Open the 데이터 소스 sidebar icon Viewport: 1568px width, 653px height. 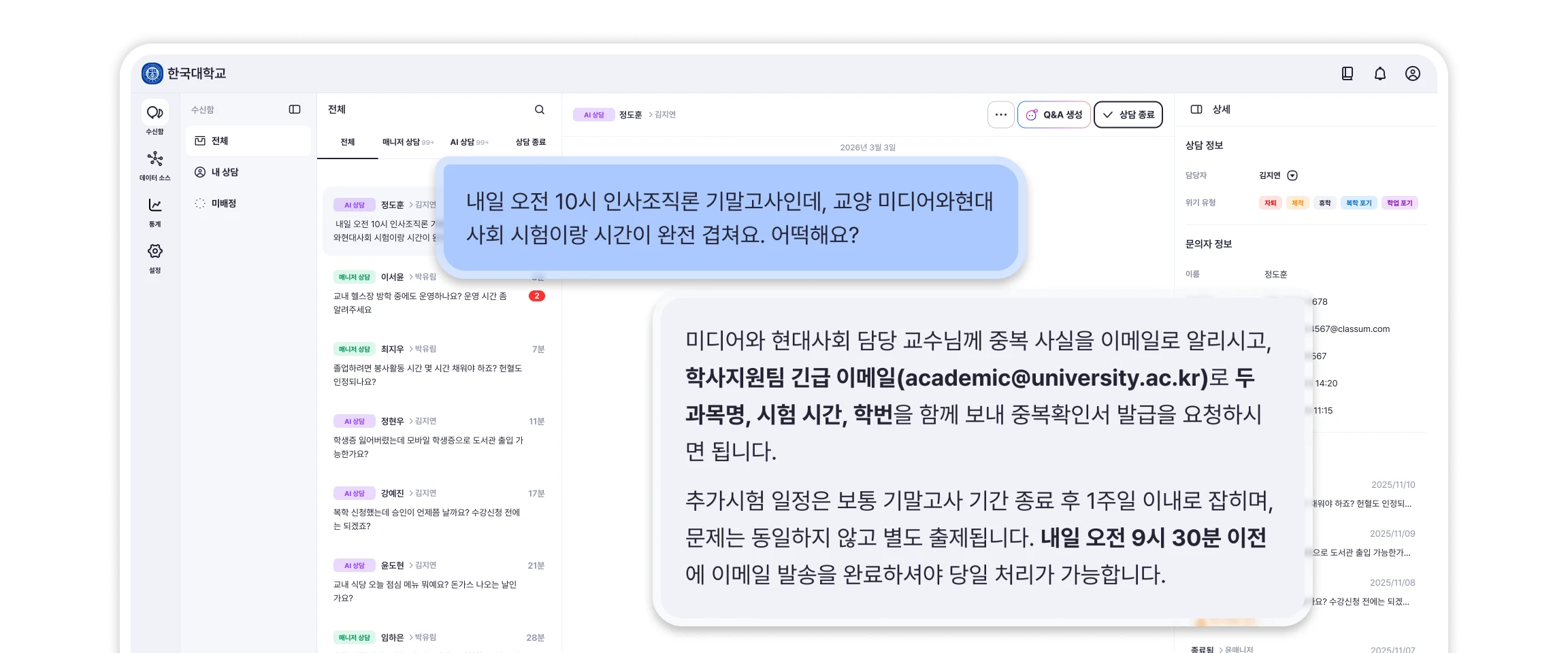coord(155,164)
